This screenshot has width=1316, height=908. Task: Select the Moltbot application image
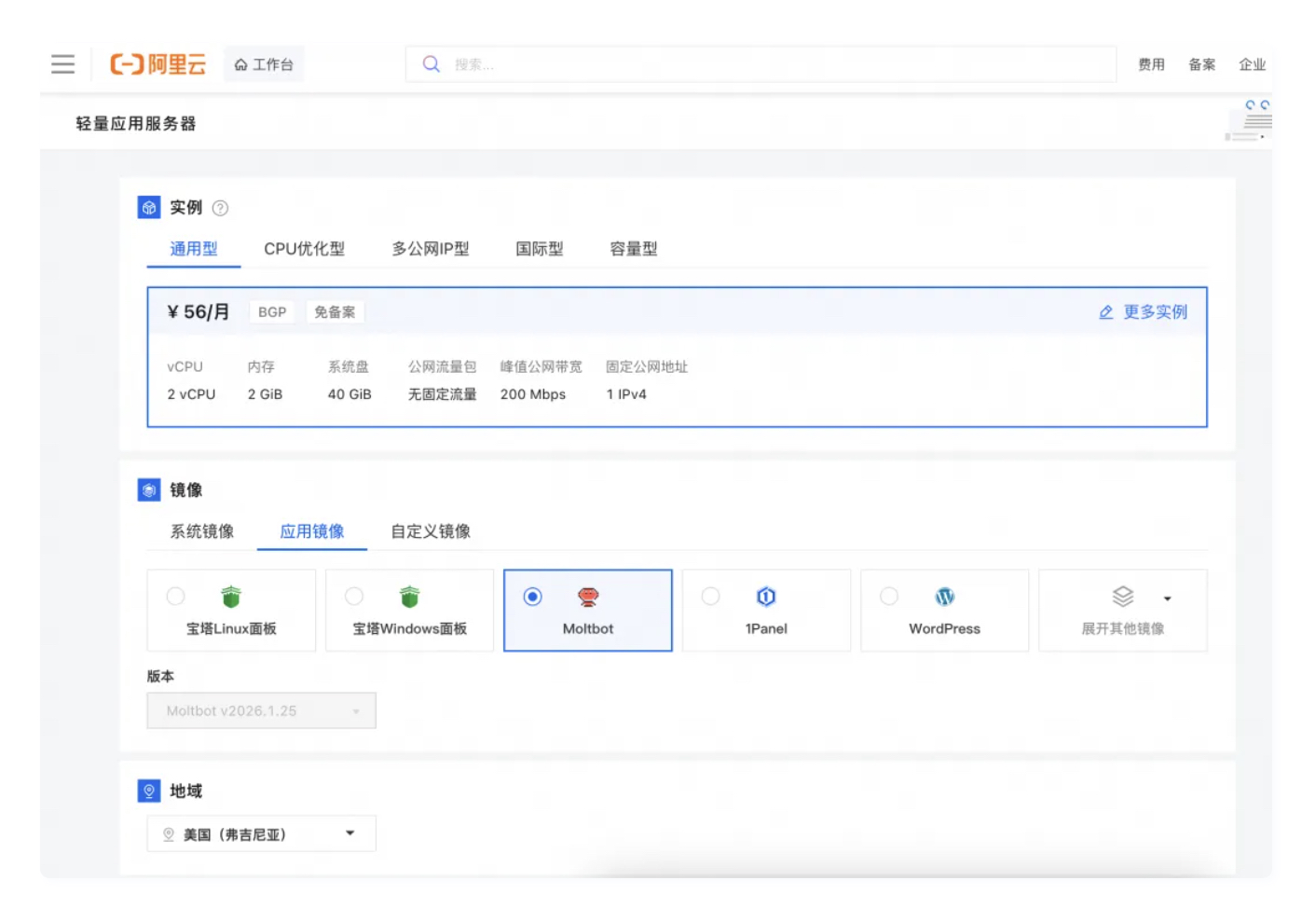point(587,611)
